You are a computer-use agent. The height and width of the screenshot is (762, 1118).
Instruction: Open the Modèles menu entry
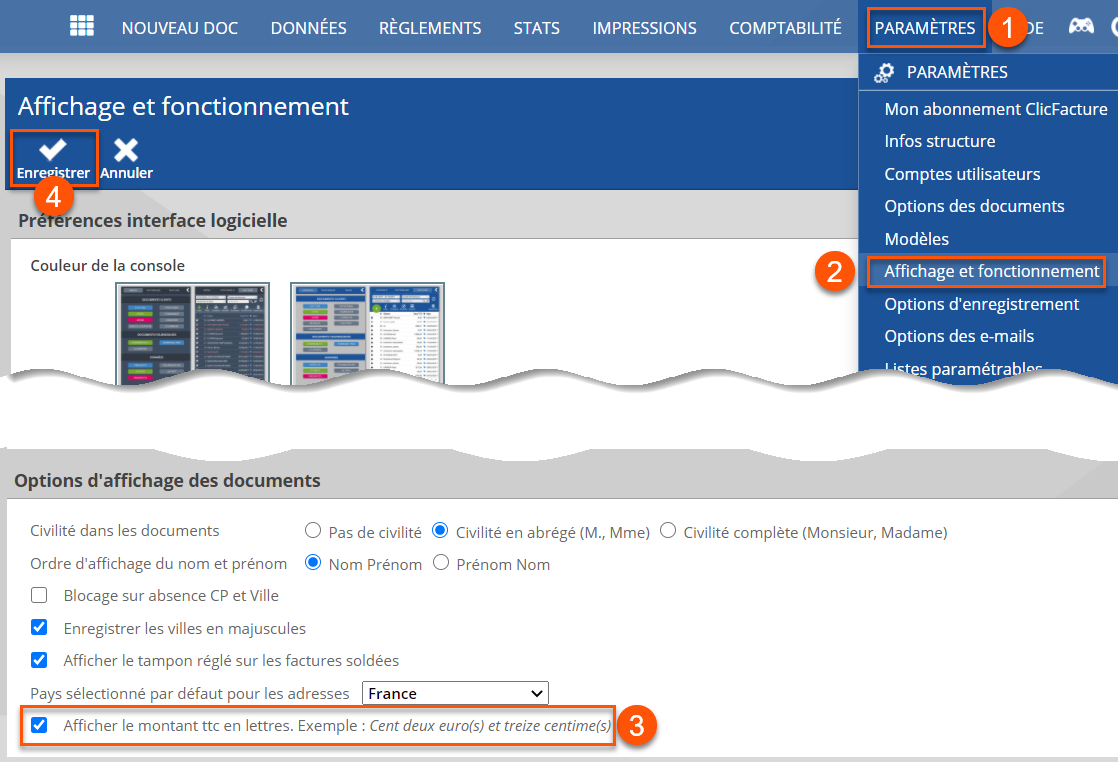click(916, 239)
